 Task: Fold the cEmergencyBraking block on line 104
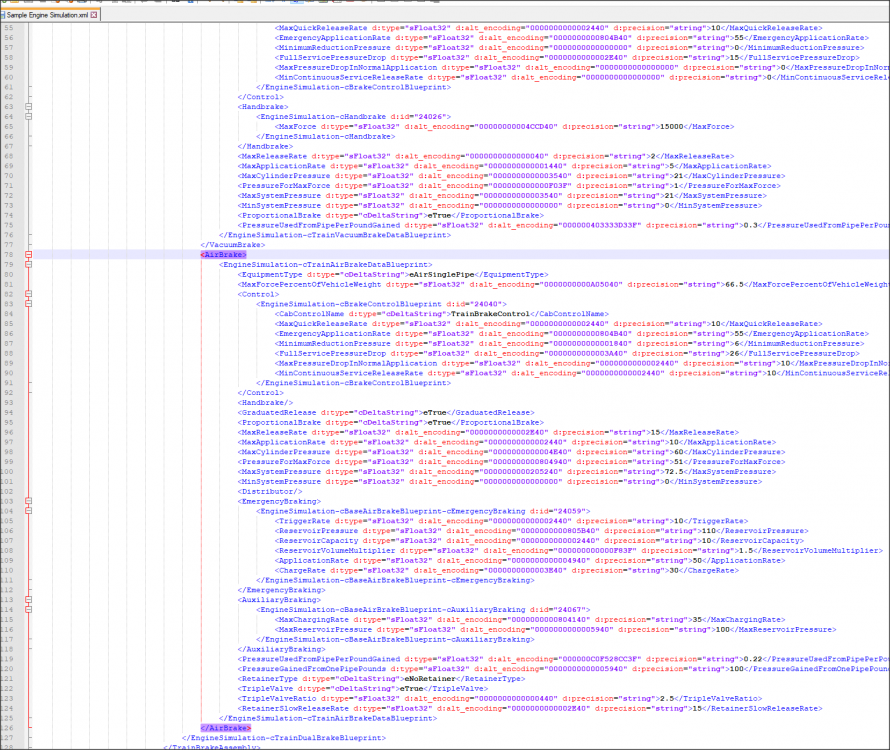click(29, 510)
